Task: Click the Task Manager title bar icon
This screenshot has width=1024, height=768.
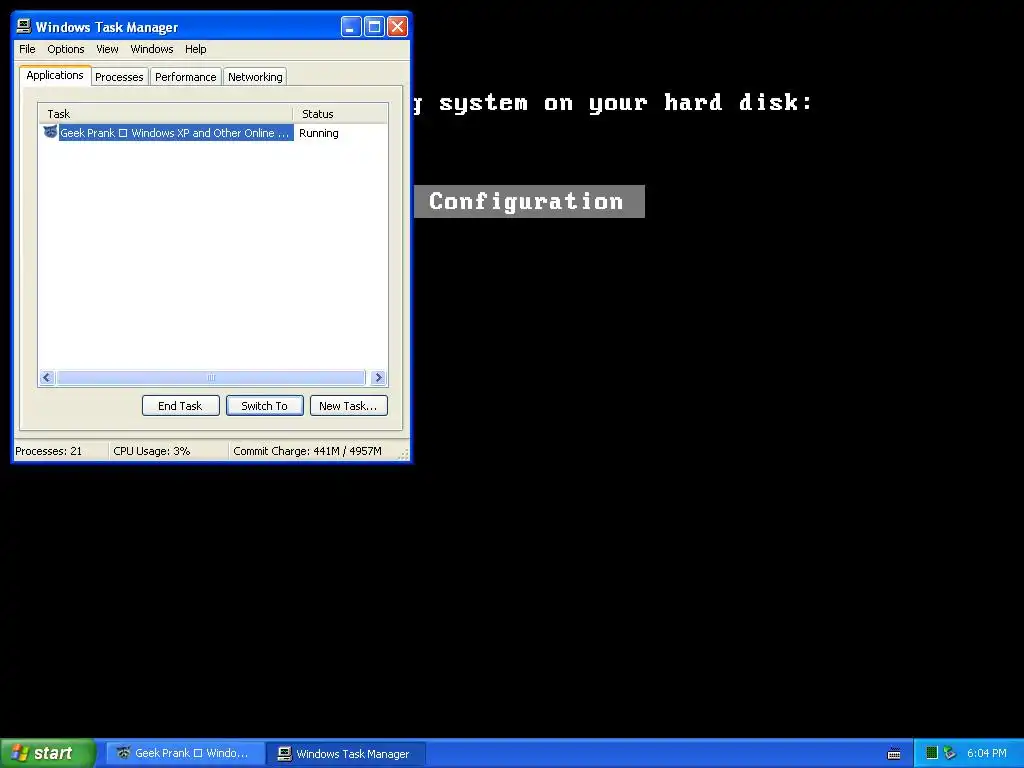Action: coord(24,26)
